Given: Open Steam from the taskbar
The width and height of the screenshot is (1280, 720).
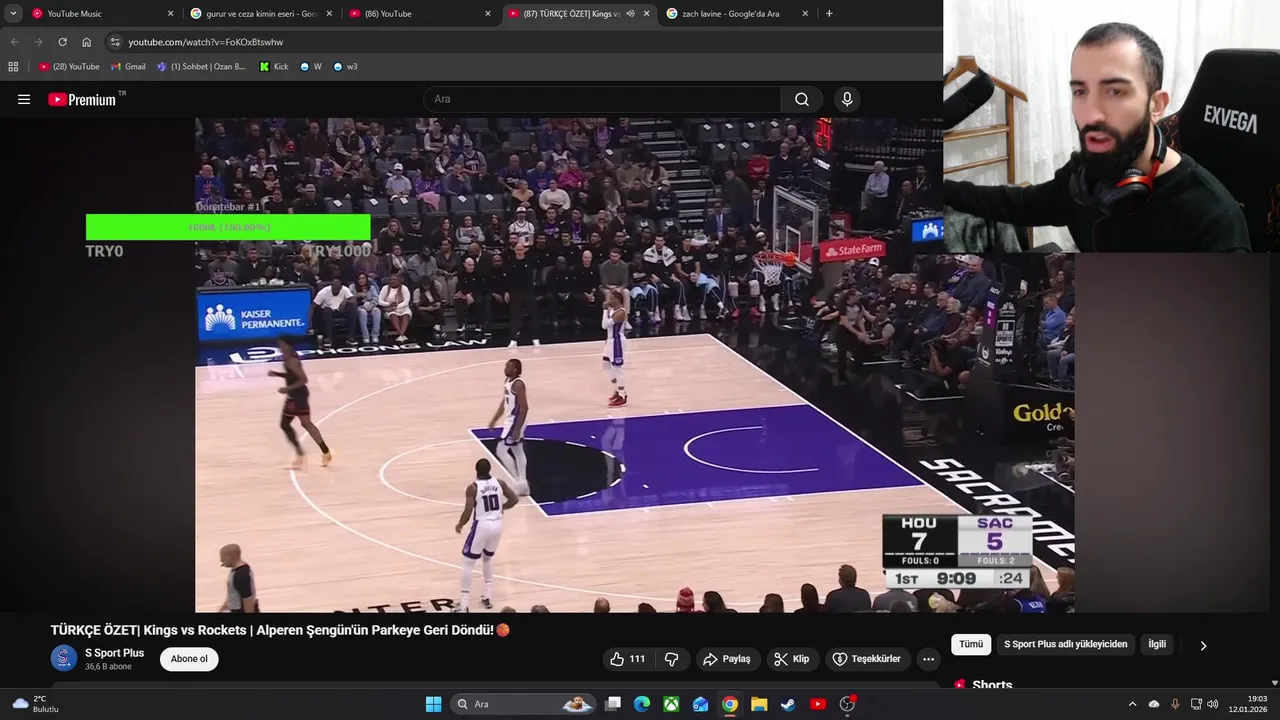Looking at the screenshot, I should click(x=788, y=704).
